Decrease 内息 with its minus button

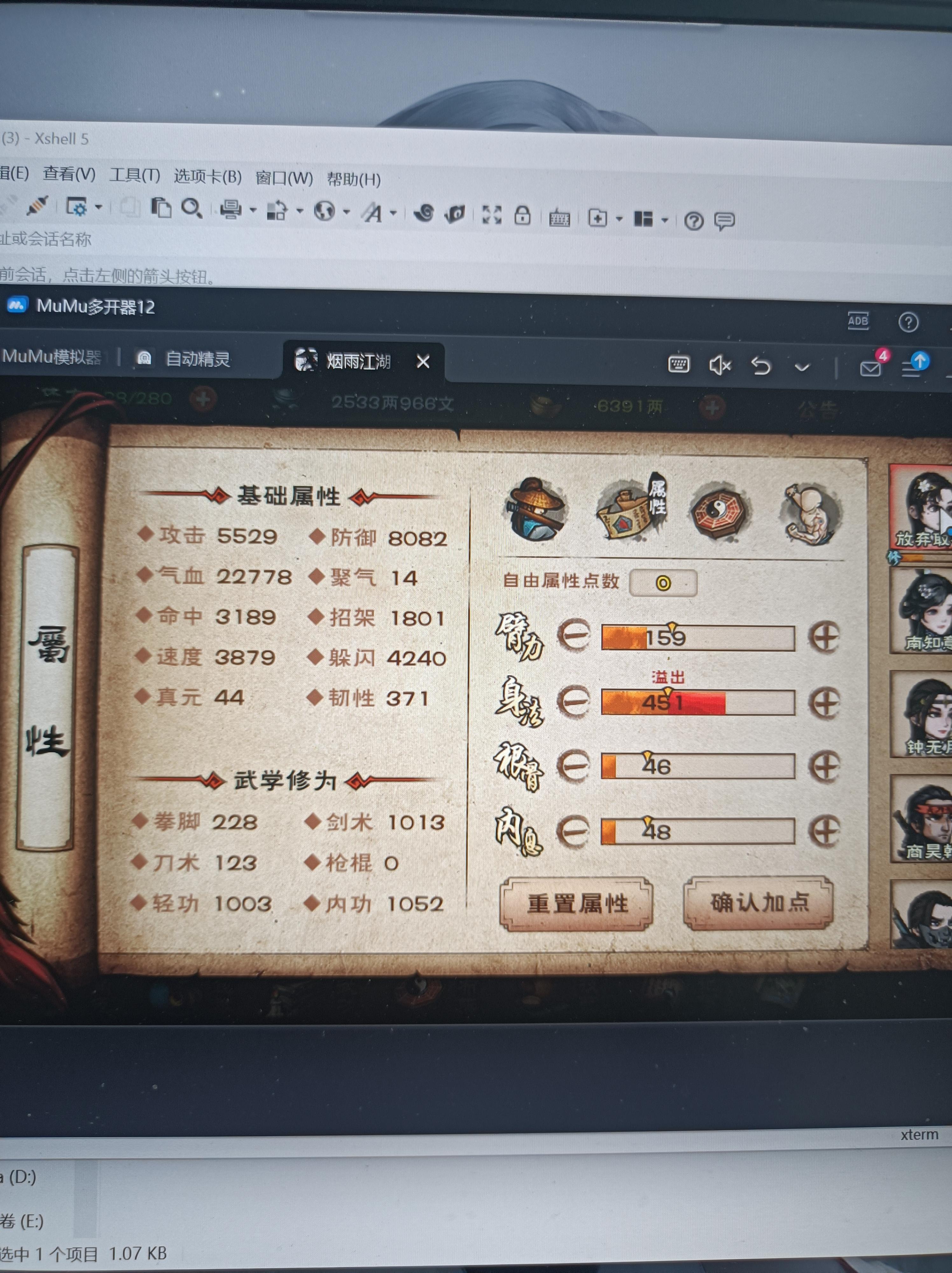point(573,831)
